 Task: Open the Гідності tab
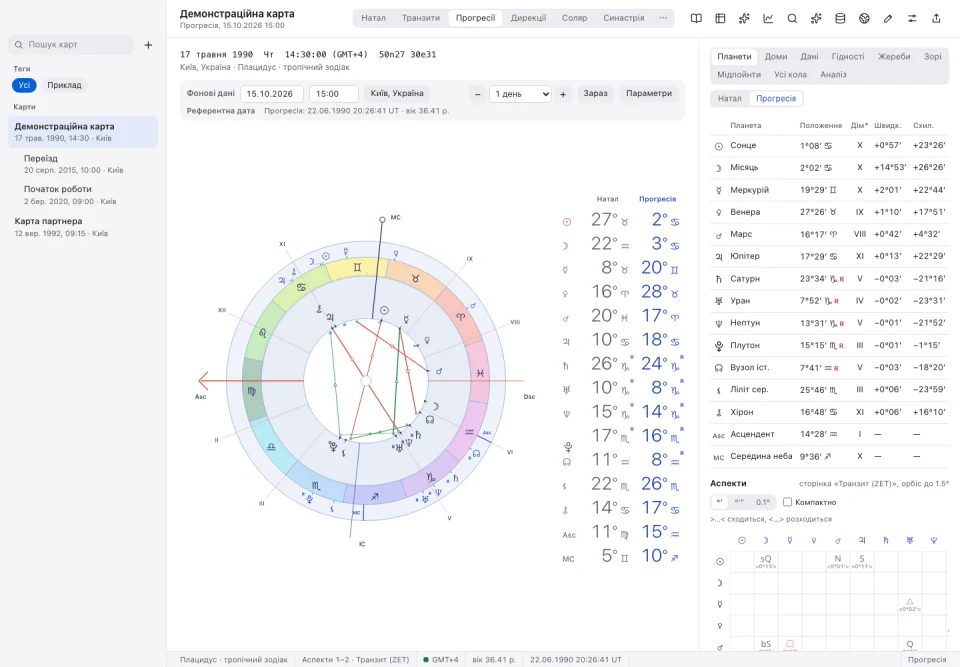point(847,56)
